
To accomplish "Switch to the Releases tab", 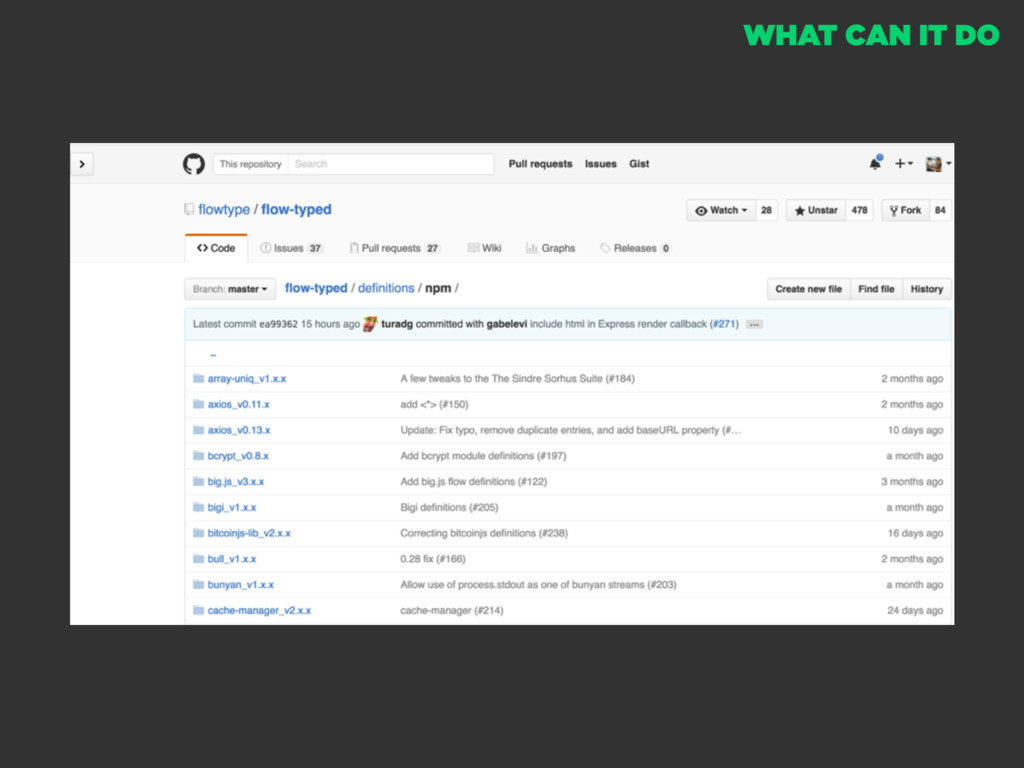I will coord(635,248).
